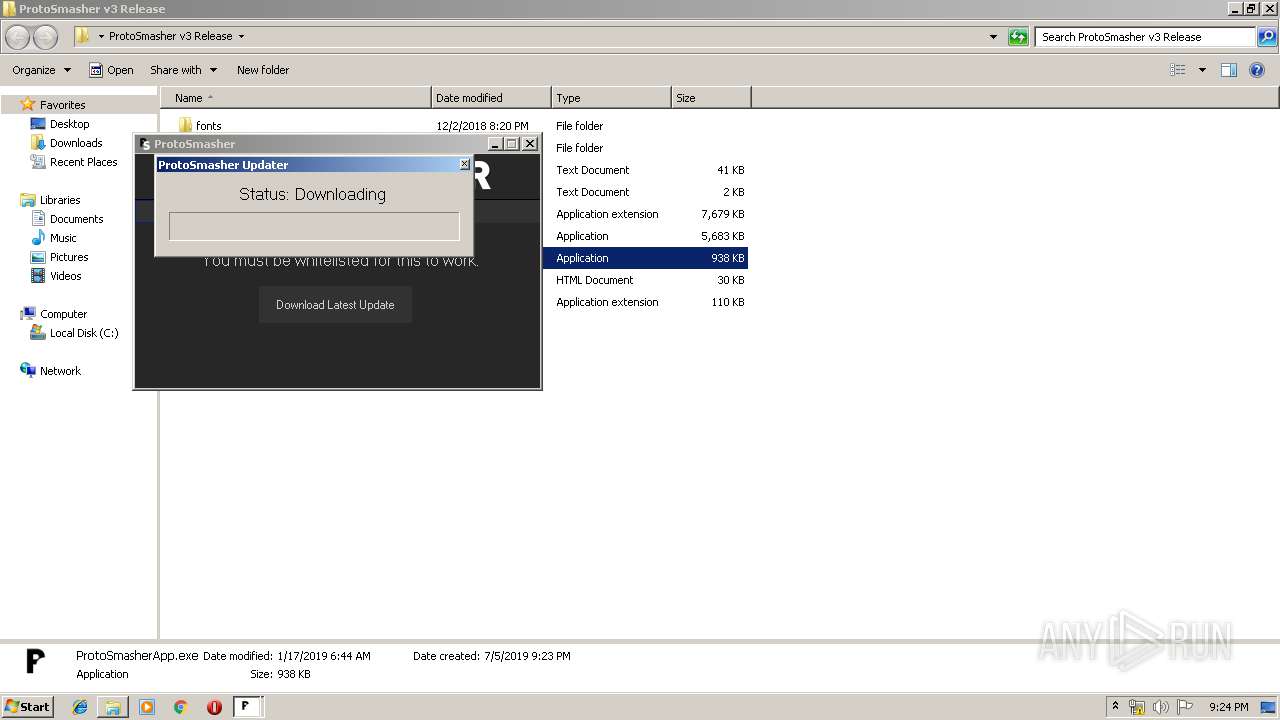Show hidden tray icons arrow
Screen dimensions: 1280x720
click(1115, 707)
